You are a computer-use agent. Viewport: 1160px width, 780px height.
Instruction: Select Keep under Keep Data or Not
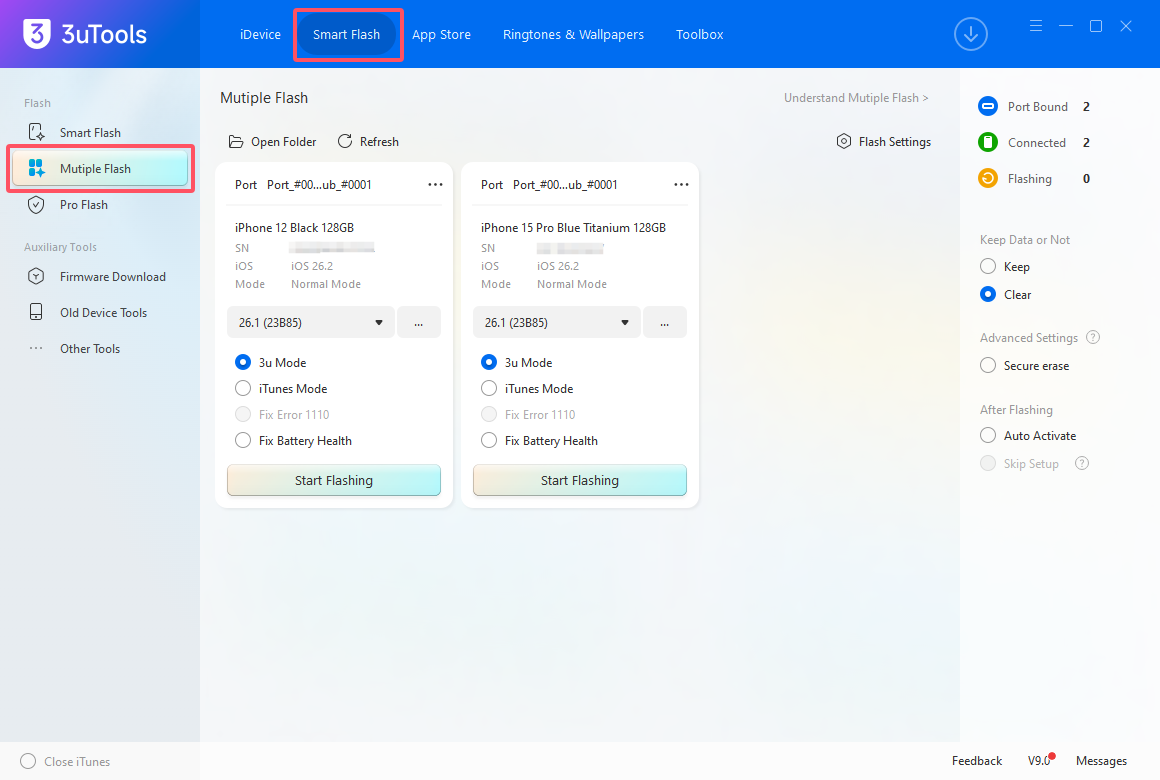coord(986,266)
